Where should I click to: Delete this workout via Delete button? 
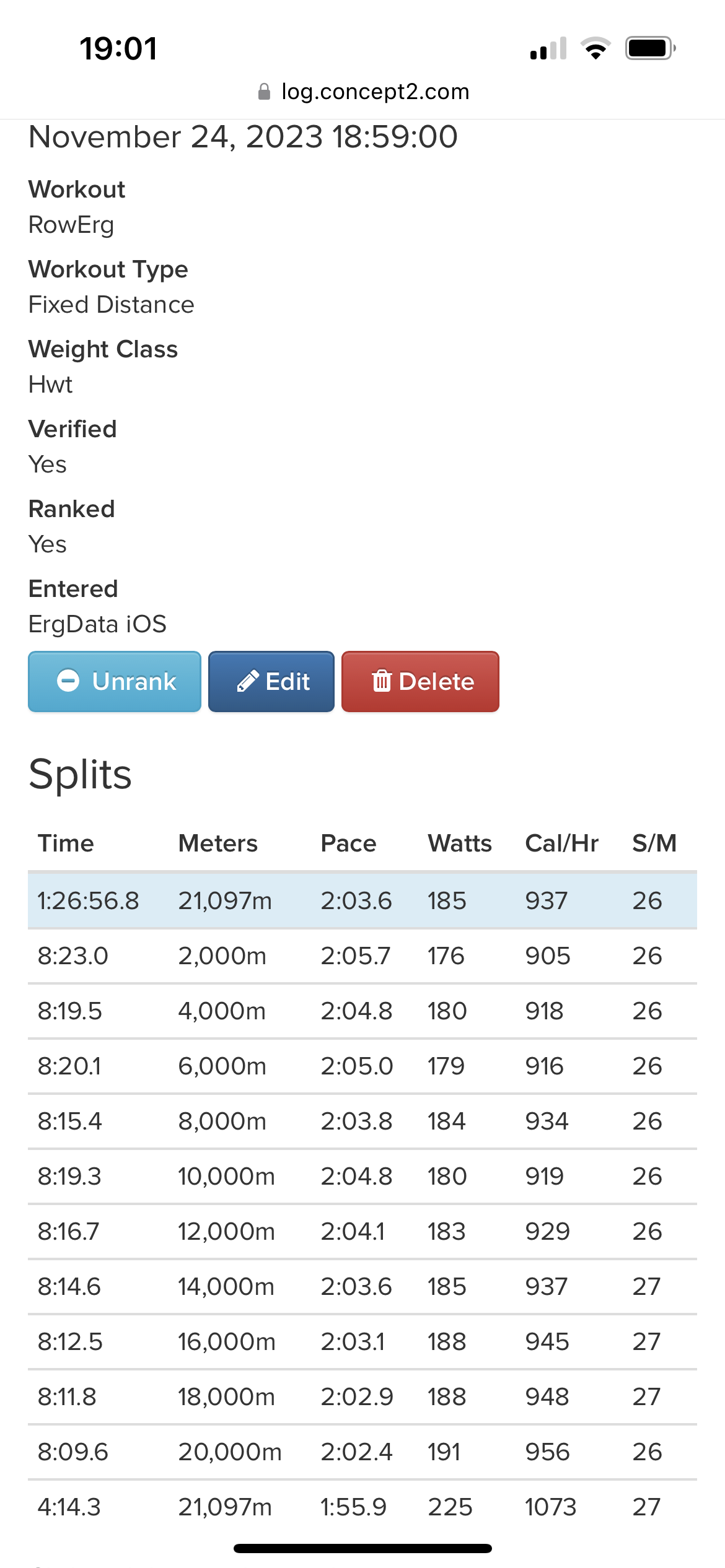(420, 681)
